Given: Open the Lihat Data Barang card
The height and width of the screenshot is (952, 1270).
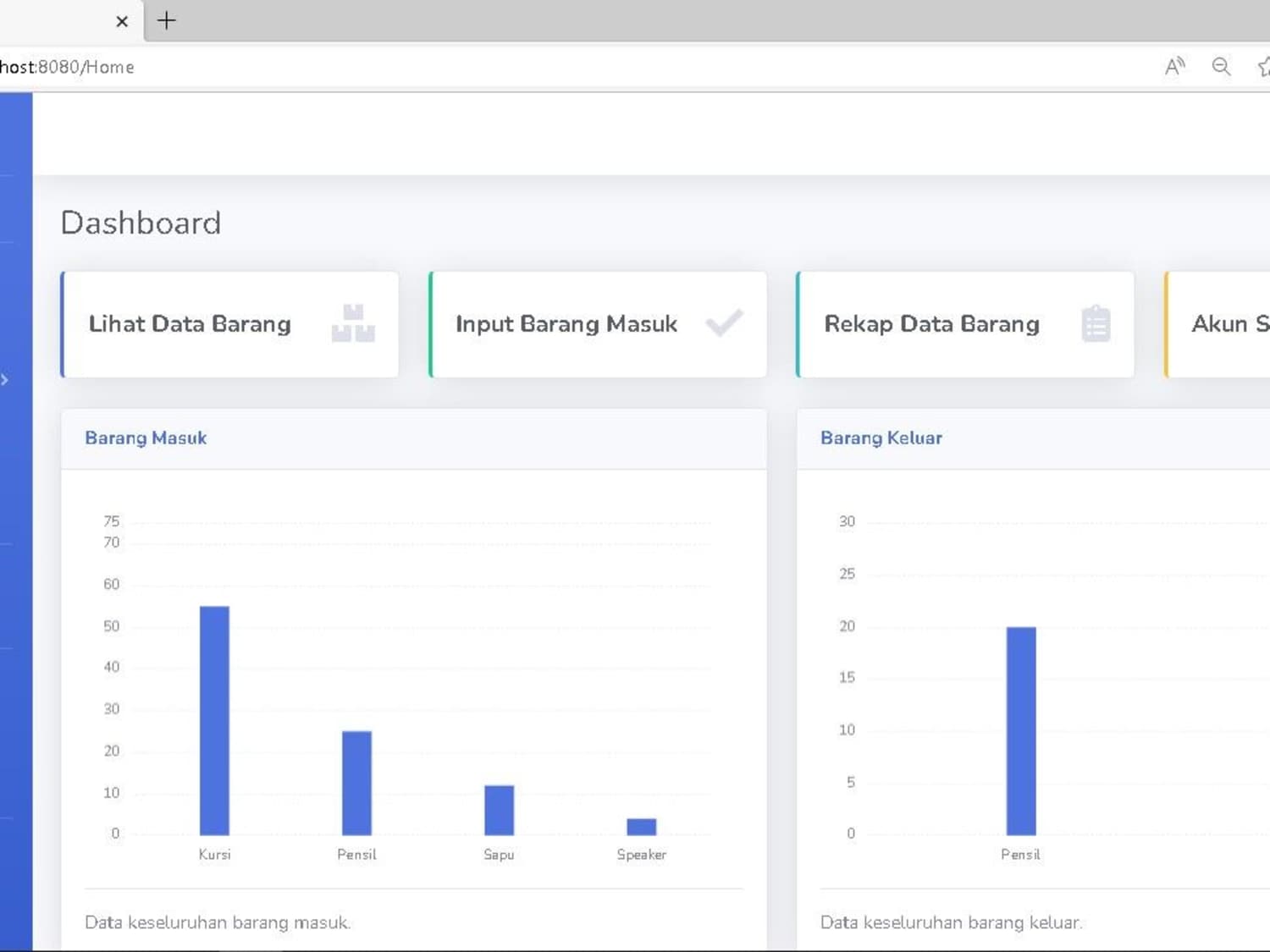Looking at the screenshot, I should tap(229, 324).
